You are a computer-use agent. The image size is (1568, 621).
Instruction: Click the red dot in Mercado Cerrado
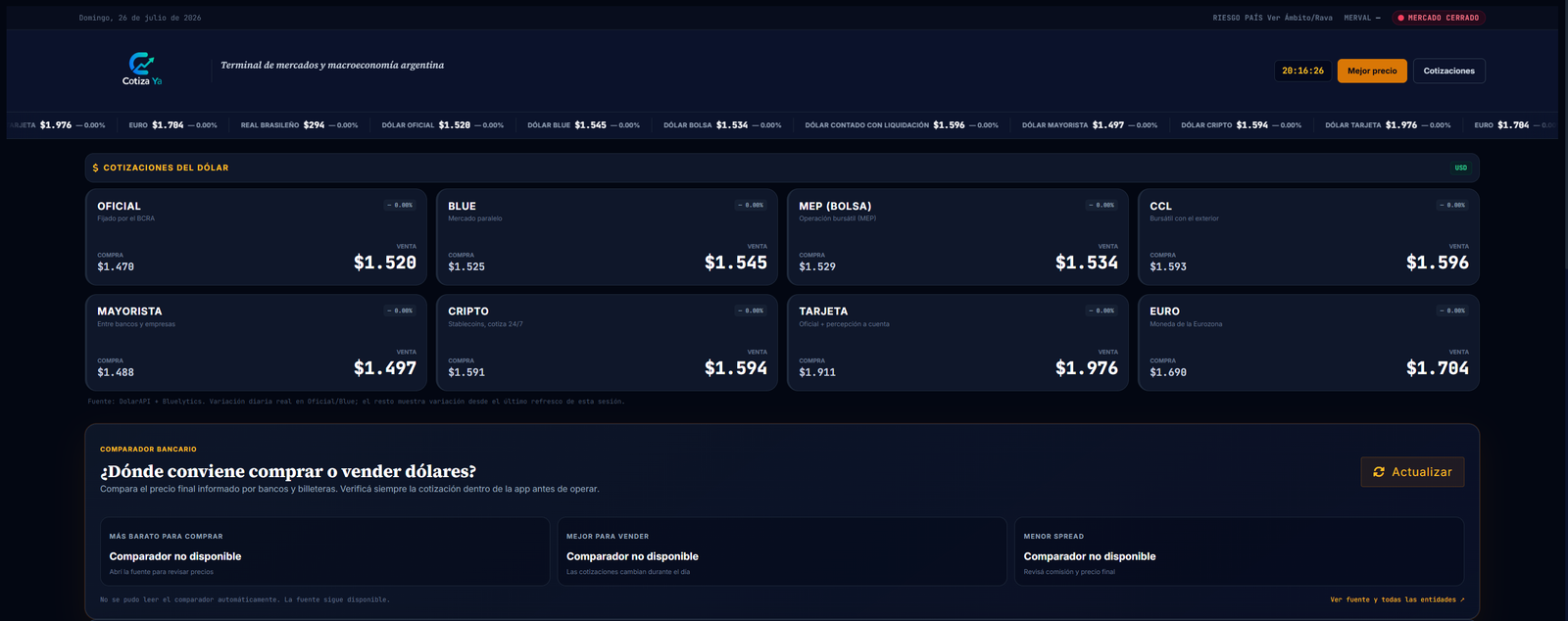coord(1400,18)
